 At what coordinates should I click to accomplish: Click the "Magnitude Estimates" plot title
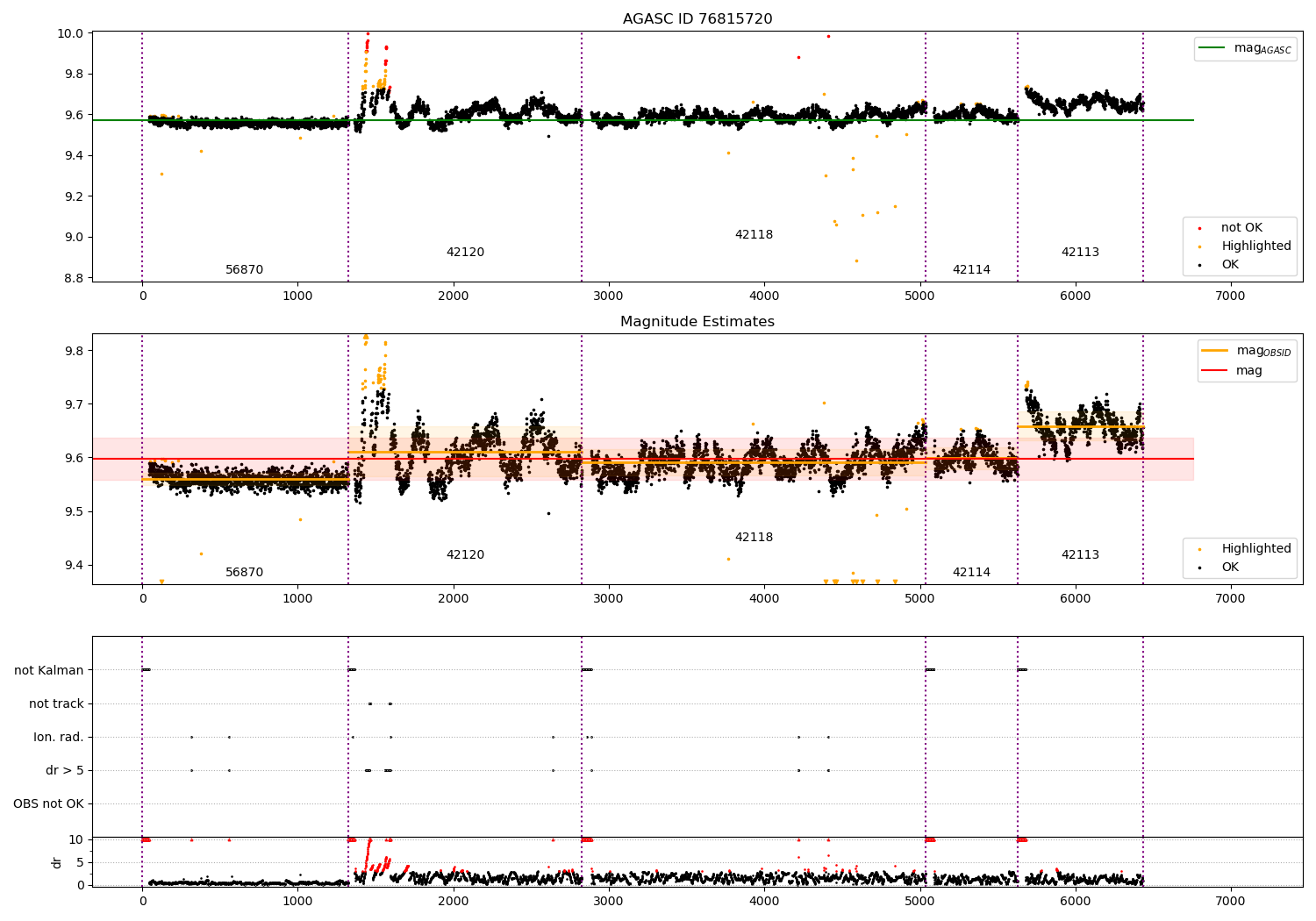click(x=697, y=322)
